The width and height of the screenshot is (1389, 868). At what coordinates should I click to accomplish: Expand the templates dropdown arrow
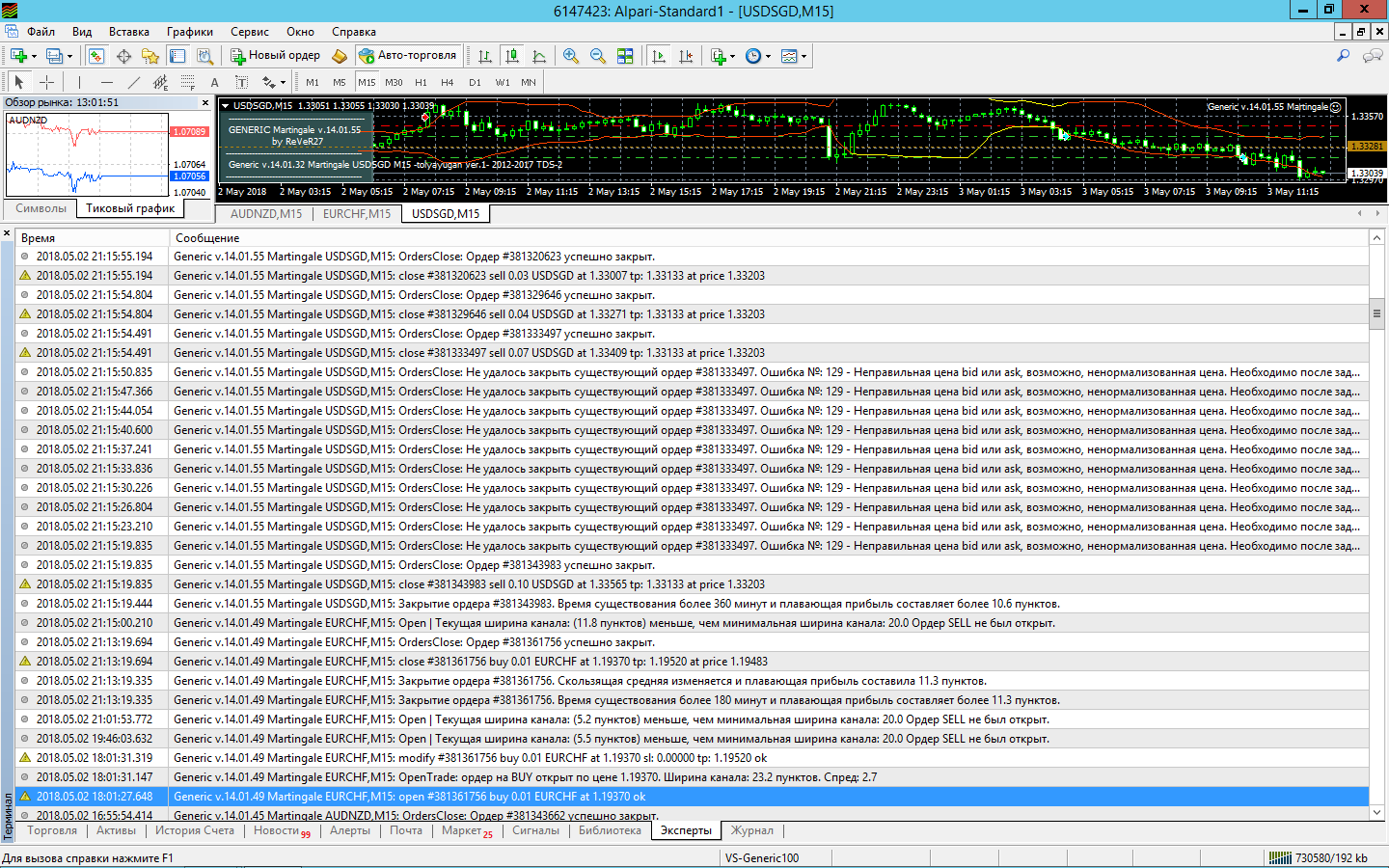pos(804,56)
